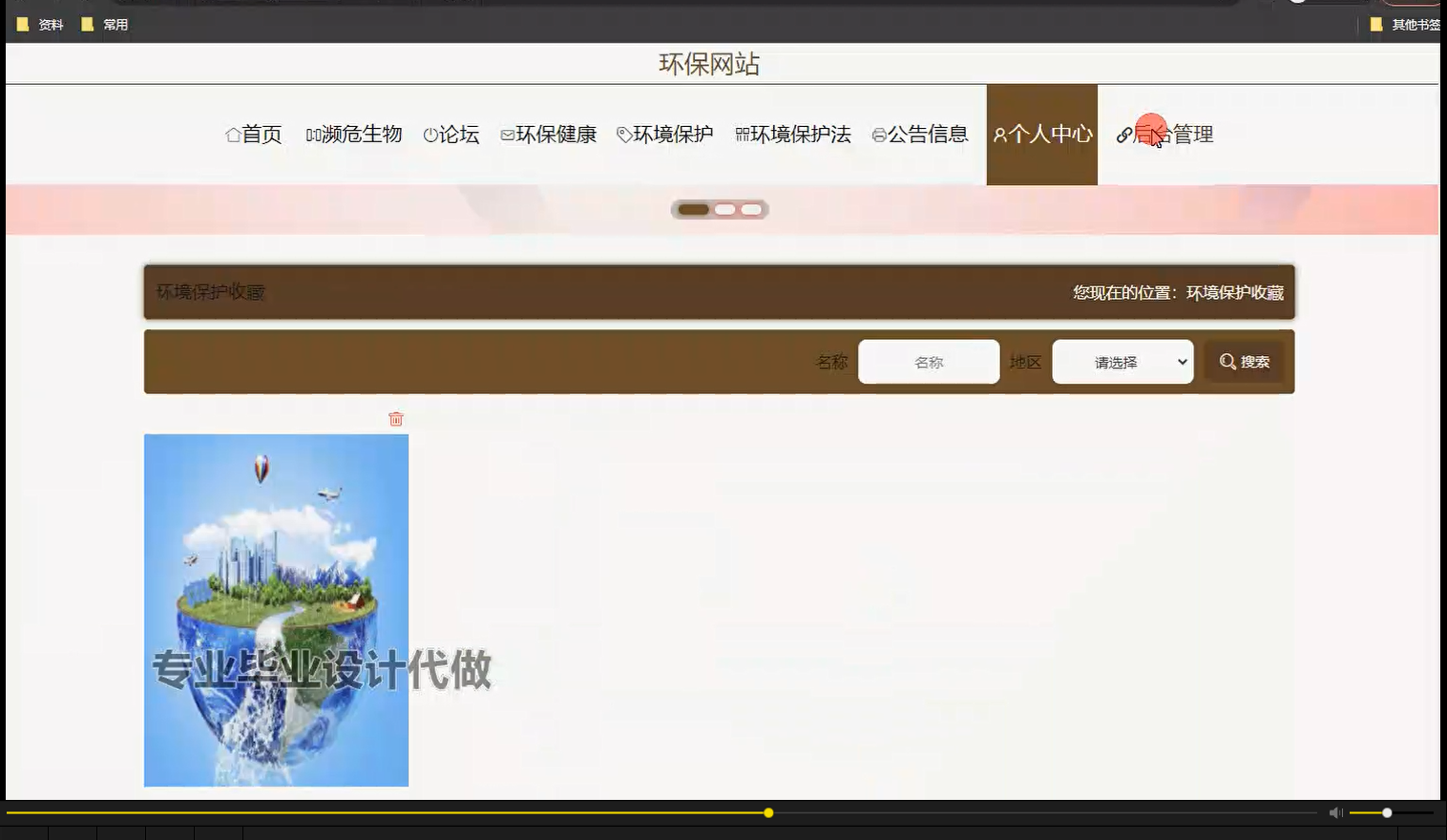Delete the collection via the trash icon
Image resolution: width=1447 pixels, height=840 pixels.
[x=396, y=419]
